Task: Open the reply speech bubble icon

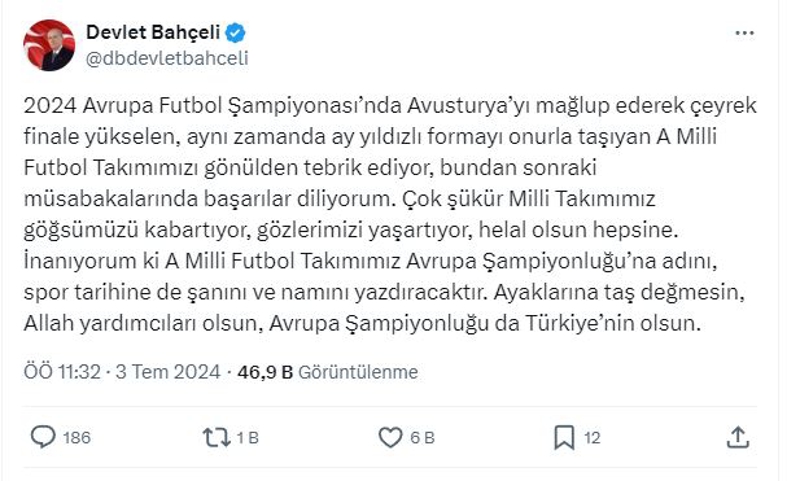Action: (x=44, y=437)
